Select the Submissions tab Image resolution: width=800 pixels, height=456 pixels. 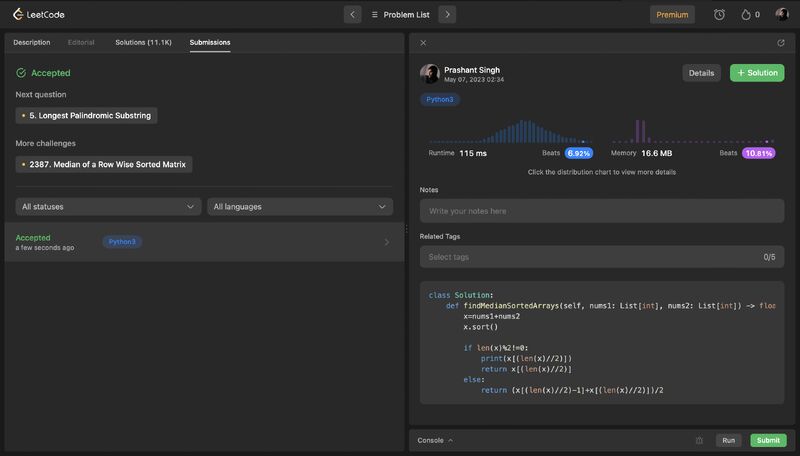tap(210, 42)
